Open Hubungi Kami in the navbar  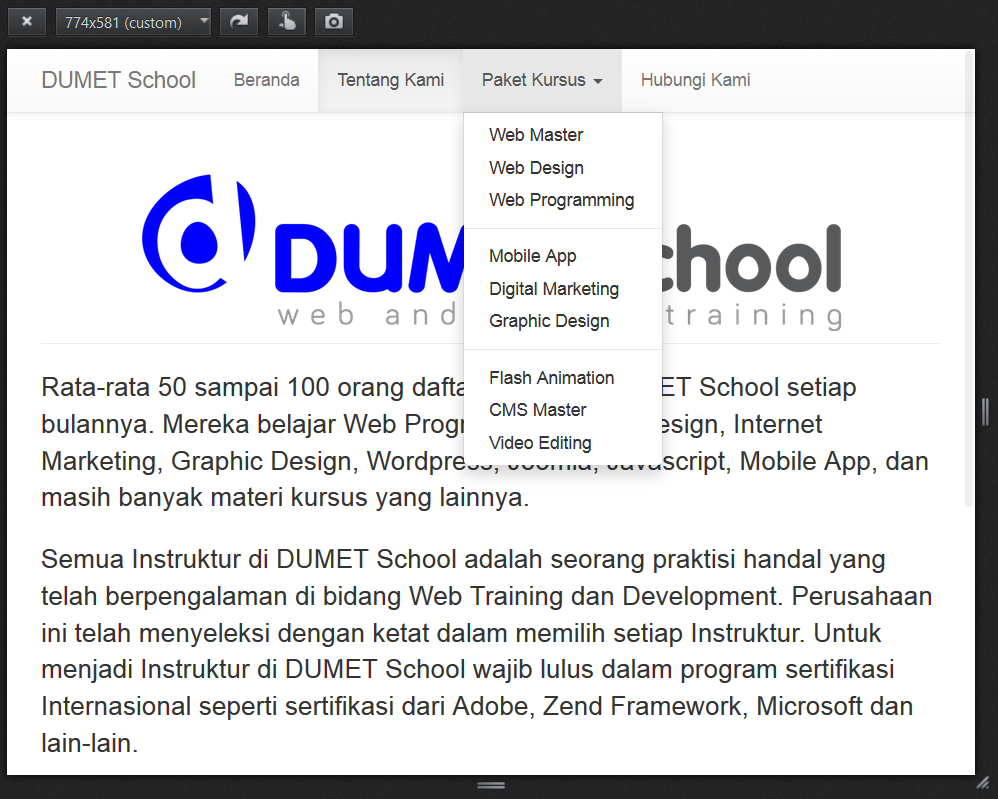click(x=695, y=80)
